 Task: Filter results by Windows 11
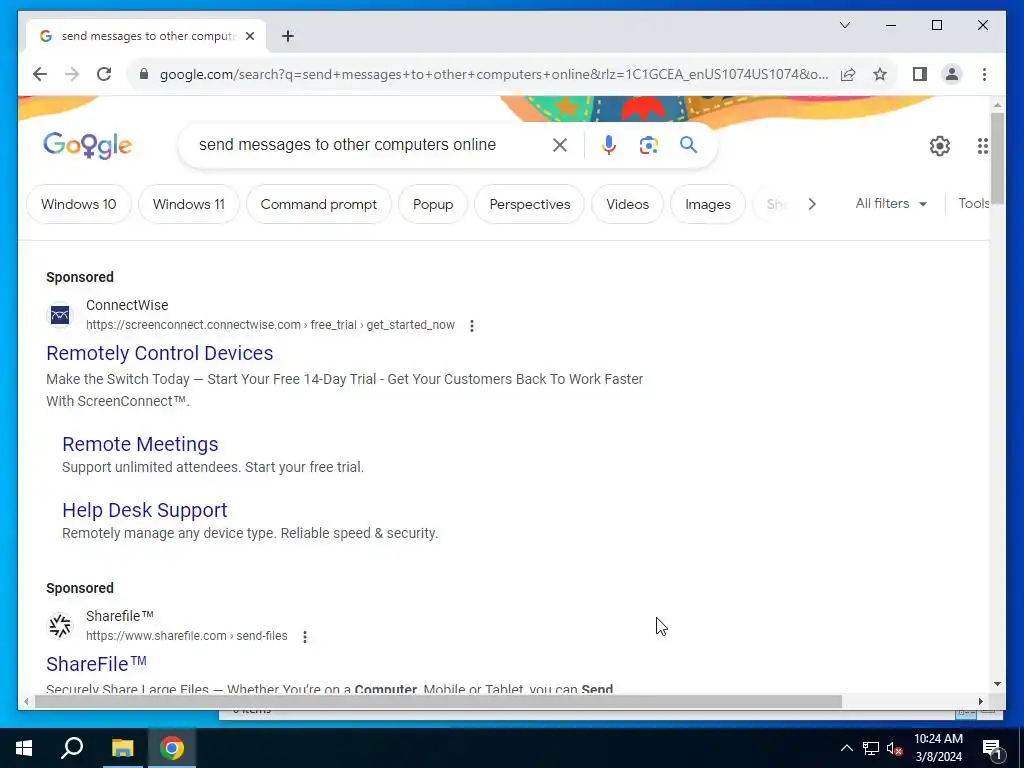[x=189, y=204]
